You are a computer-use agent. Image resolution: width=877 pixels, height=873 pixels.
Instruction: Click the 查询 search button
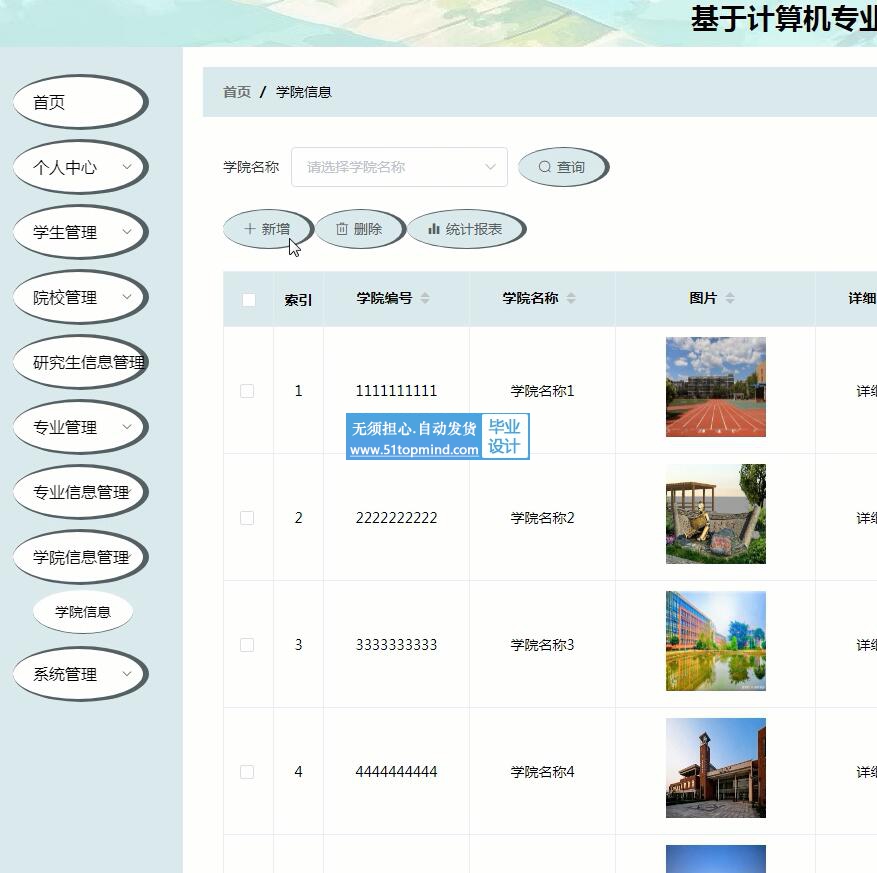pos(563,167)
